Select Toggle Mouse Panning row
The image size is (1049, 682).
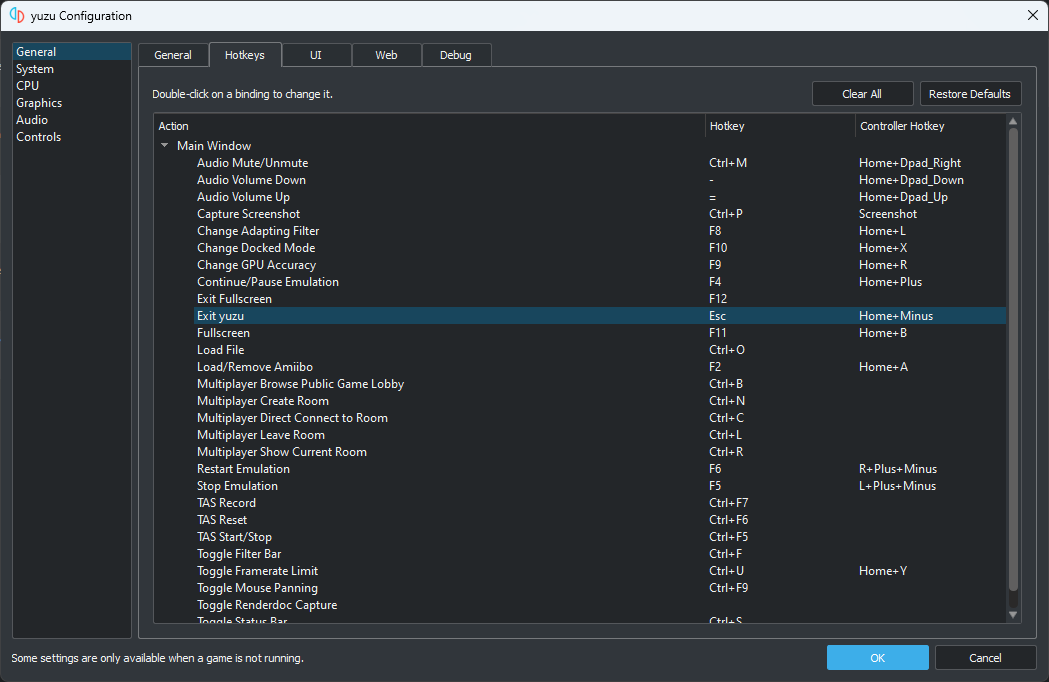[x=600, y=588]
